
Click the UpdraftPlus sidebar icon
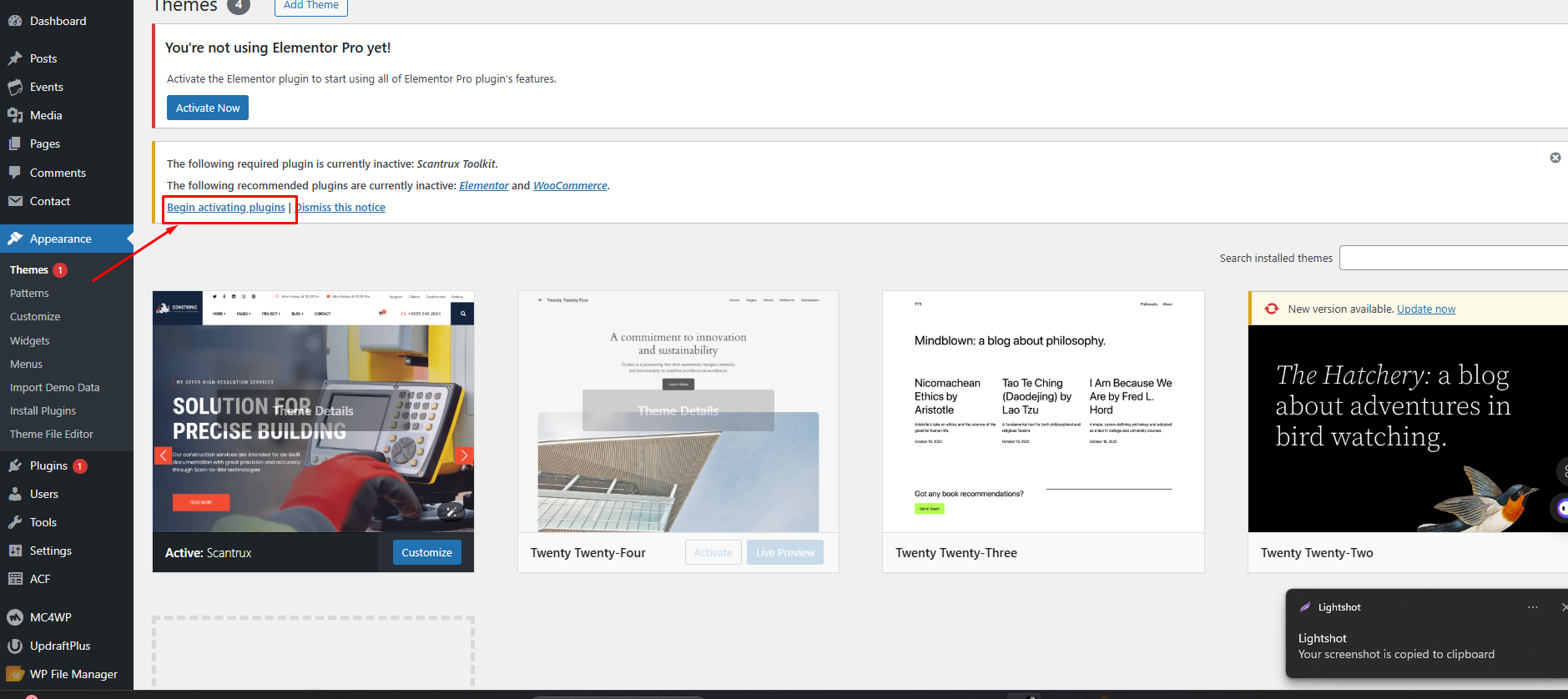[x=15, y=646]
